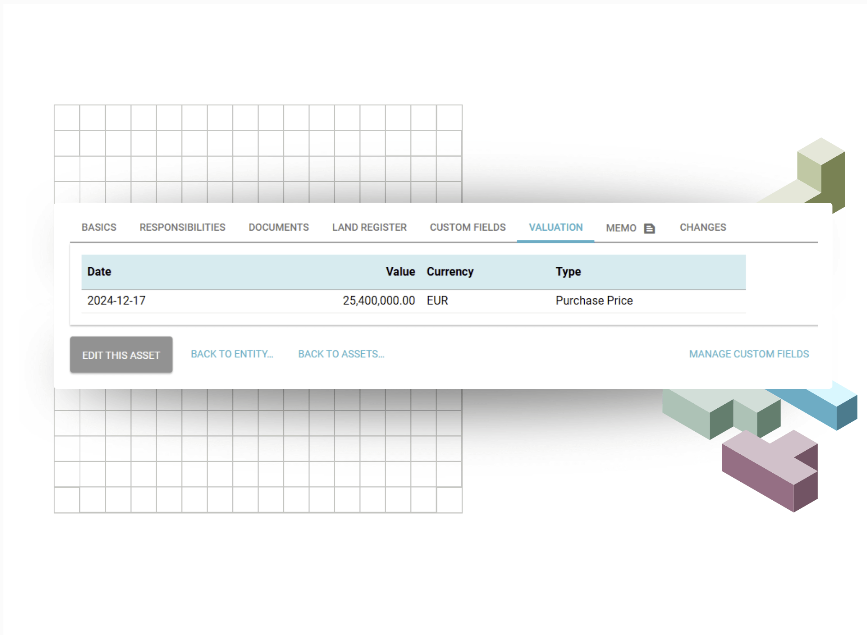
Task: Open MANAGE CUSTOM FIELDS
Action: pos(748,354)
